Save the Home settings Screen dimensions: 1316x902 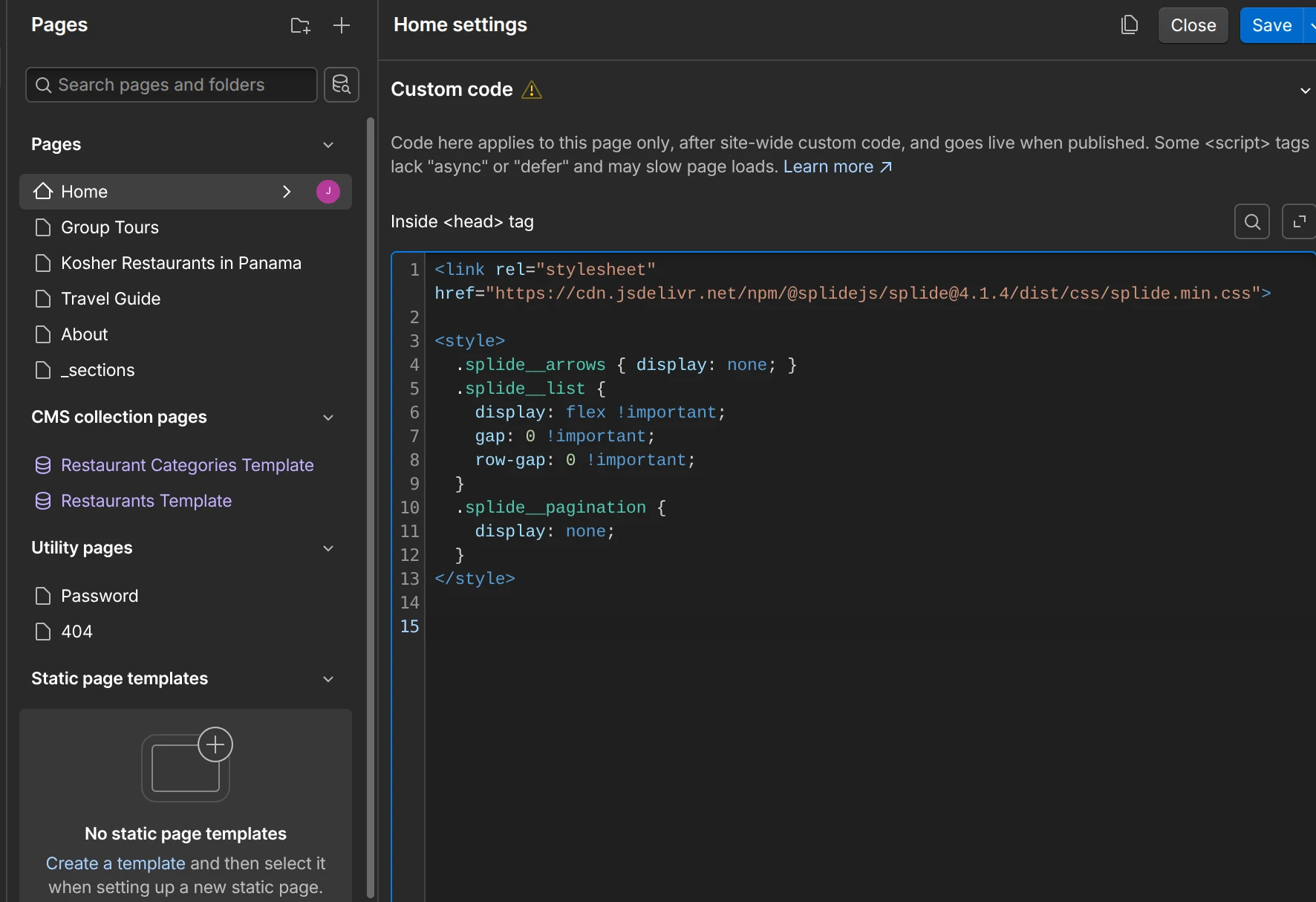pyautogui.click(x=1271, y=25)
